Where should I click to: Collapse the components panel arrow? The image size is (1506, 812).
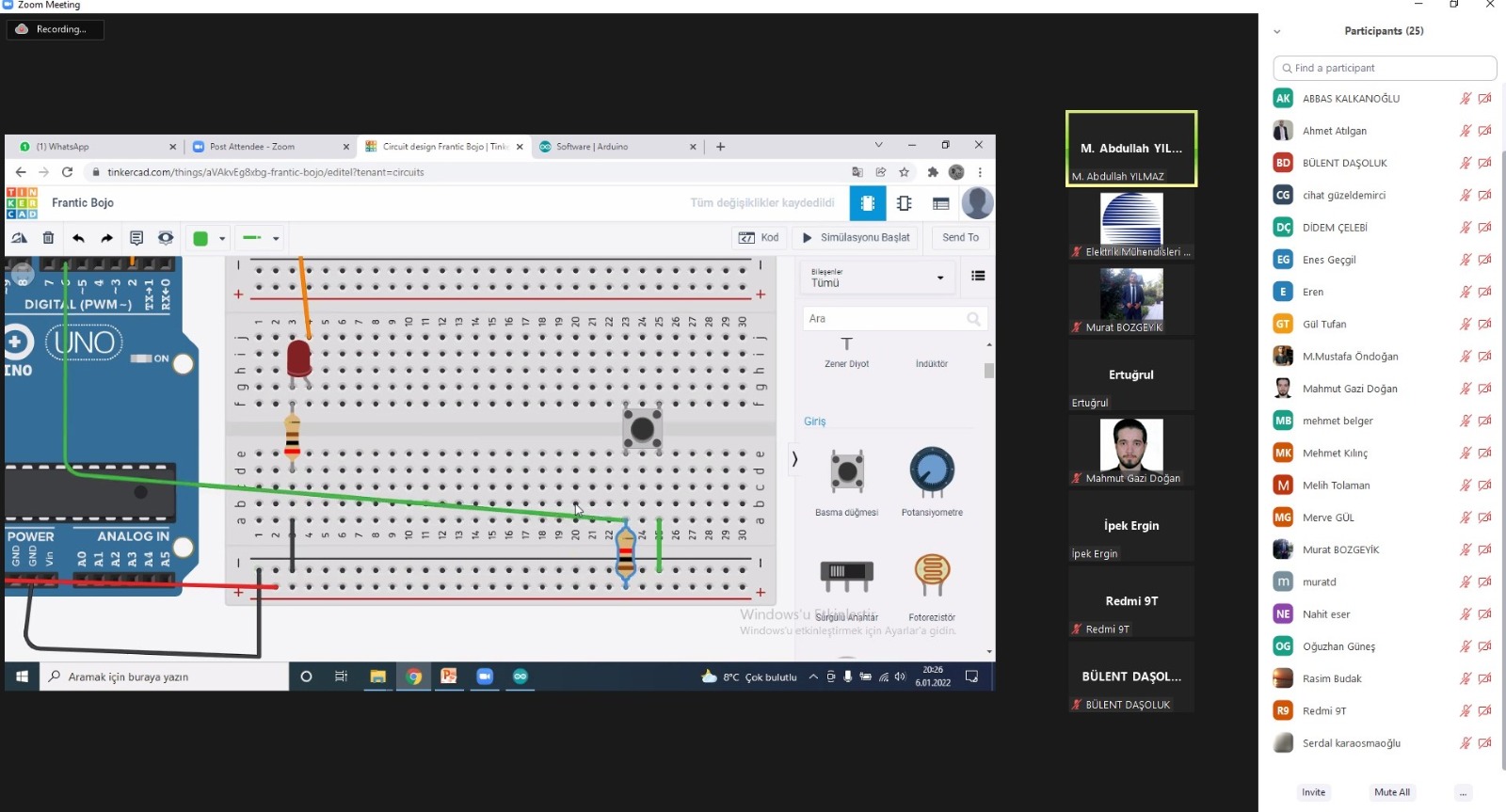click(794, 459)
